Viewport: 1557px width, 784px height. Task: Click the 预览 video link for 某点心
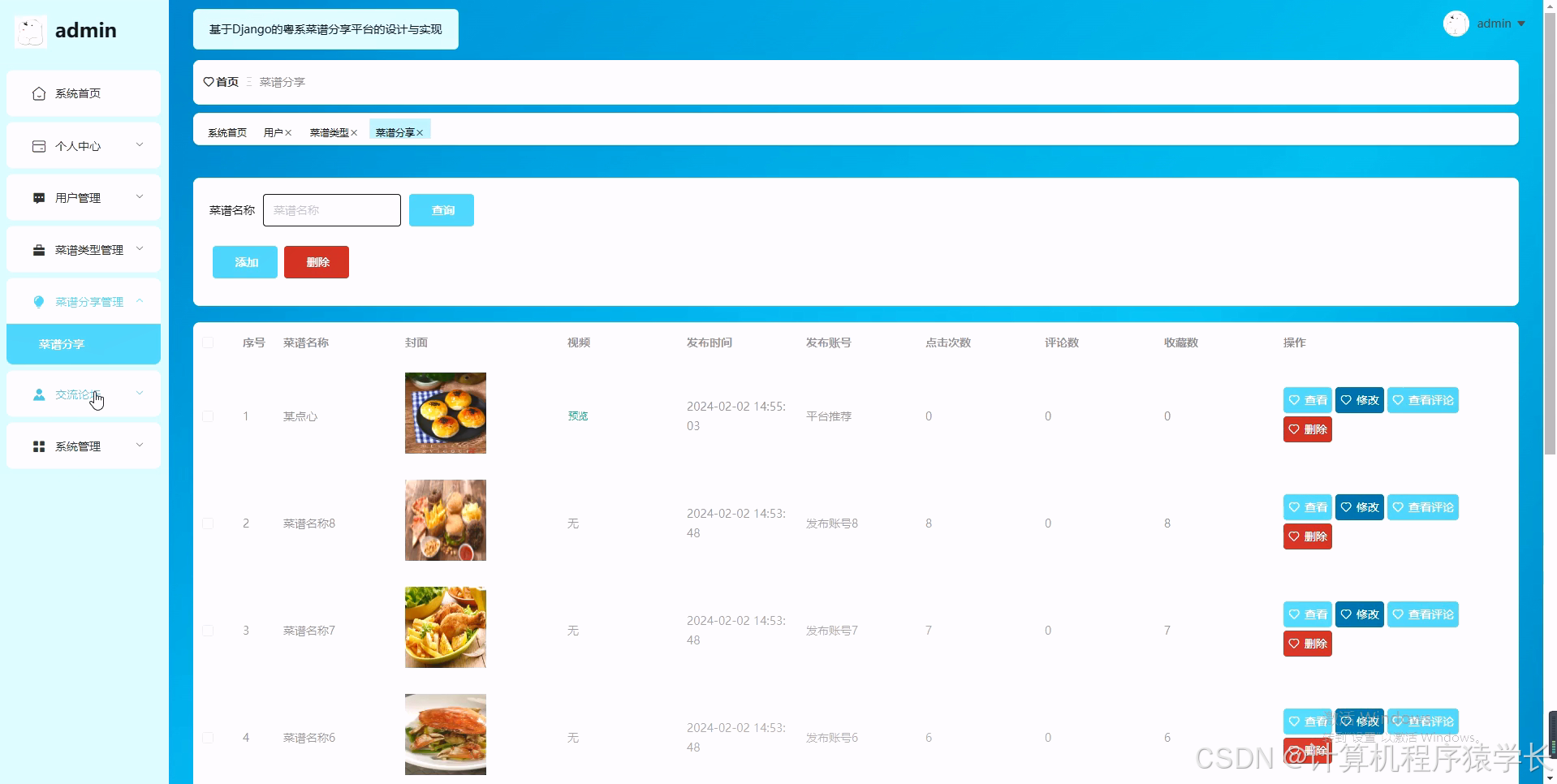click(x=578, y=416)
